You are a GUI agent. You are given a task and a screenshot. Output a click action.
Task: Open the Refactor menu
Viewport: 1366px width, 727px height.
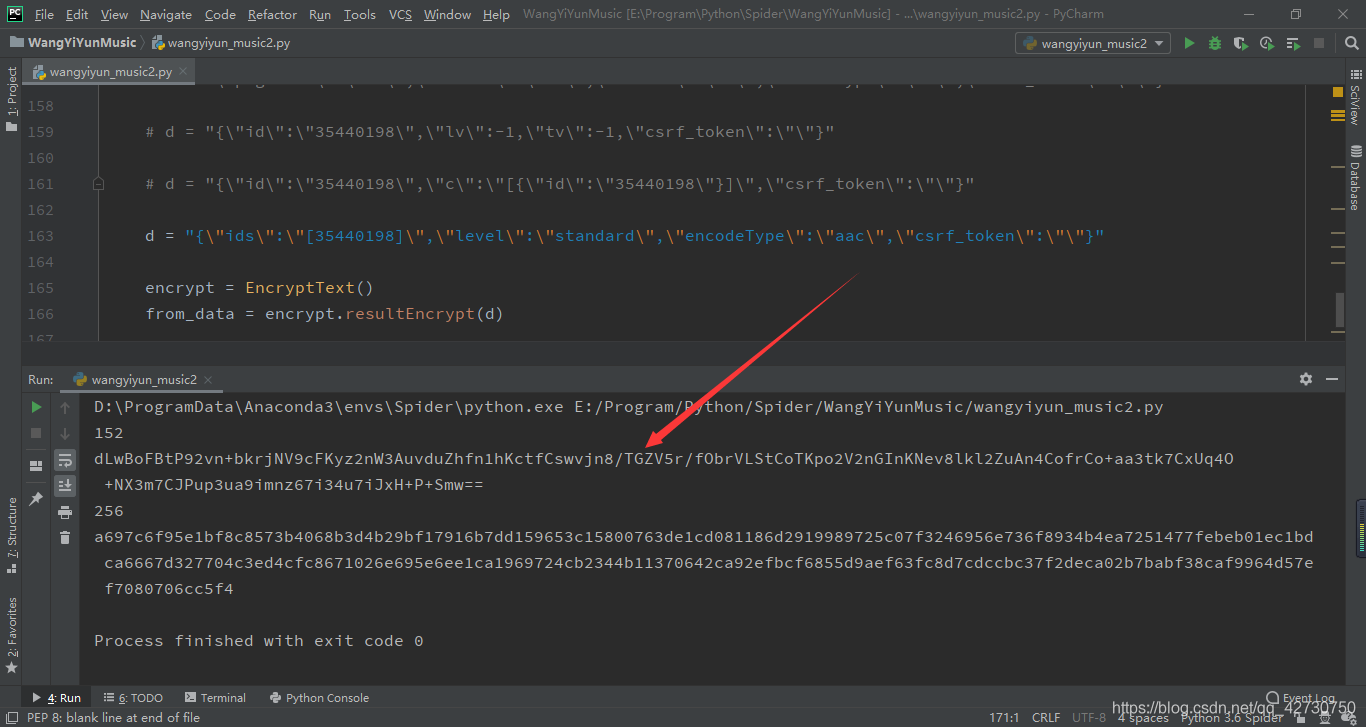[272, 14]
